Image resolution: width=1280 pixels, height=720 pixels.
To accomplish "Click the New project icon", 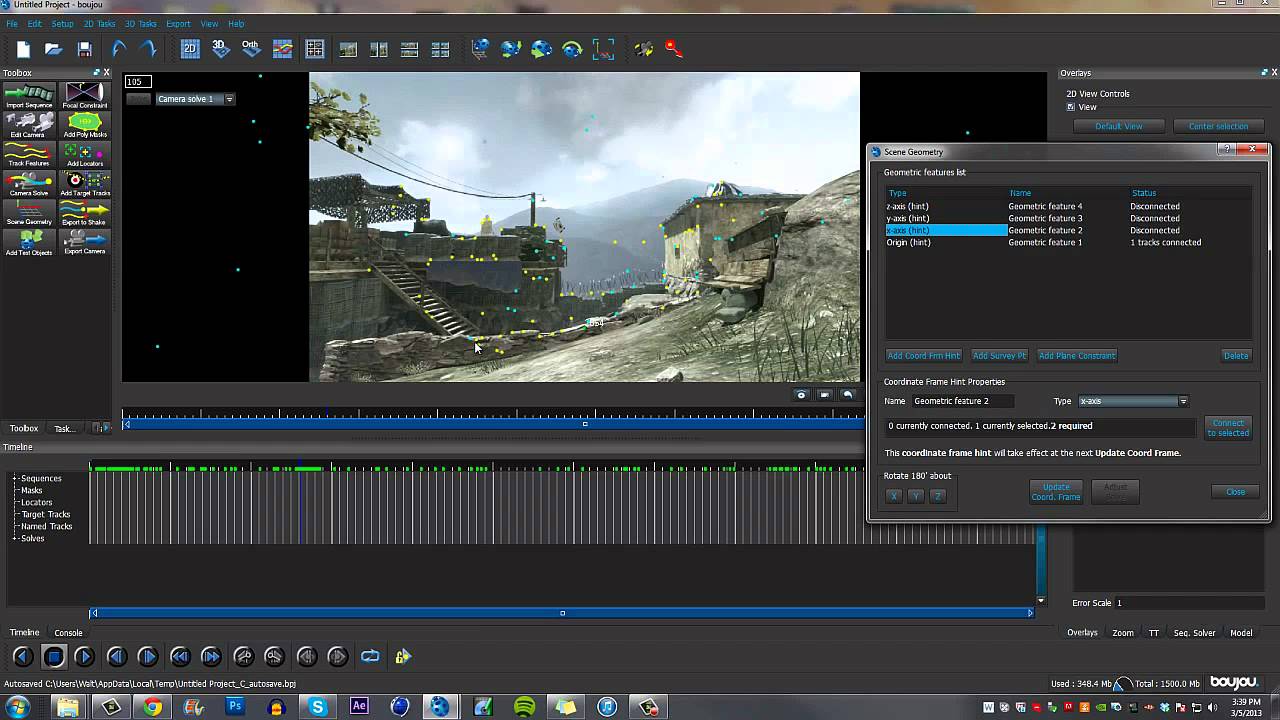I will [x=23, y=49].
